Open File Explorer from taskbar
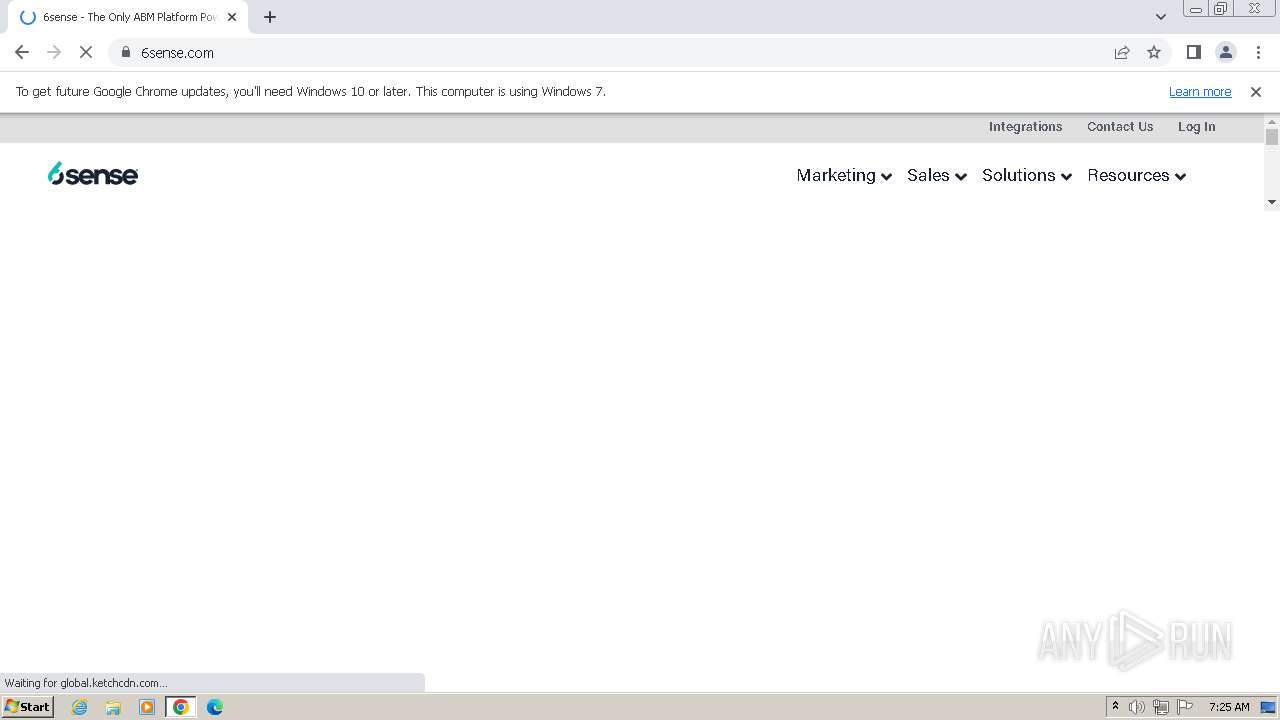 (x=113, y=707)
